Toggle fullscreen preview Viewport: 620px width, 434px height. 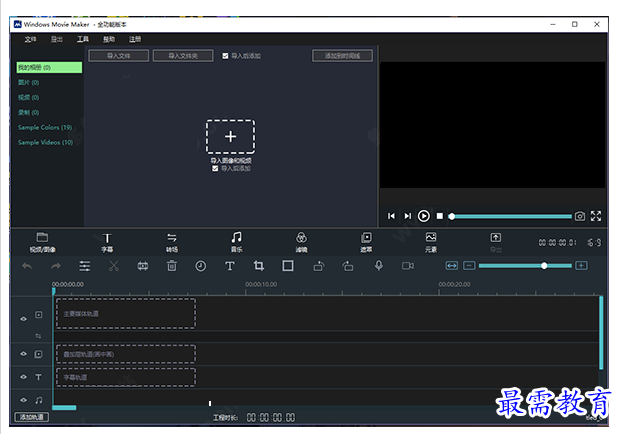tap(596, 216)
